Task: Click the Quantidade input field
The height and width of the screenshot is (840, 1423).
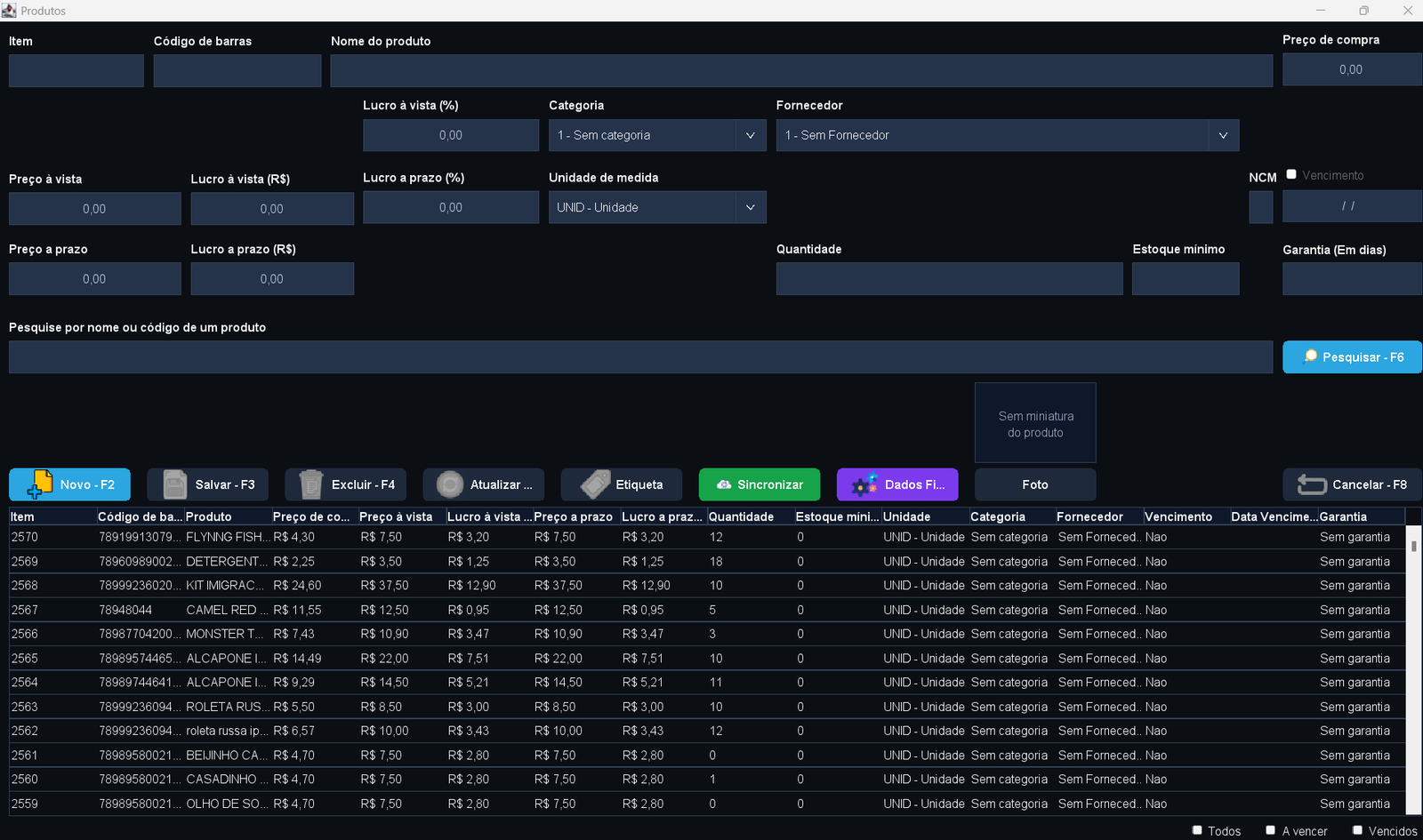Action: [x=949, y=278]
